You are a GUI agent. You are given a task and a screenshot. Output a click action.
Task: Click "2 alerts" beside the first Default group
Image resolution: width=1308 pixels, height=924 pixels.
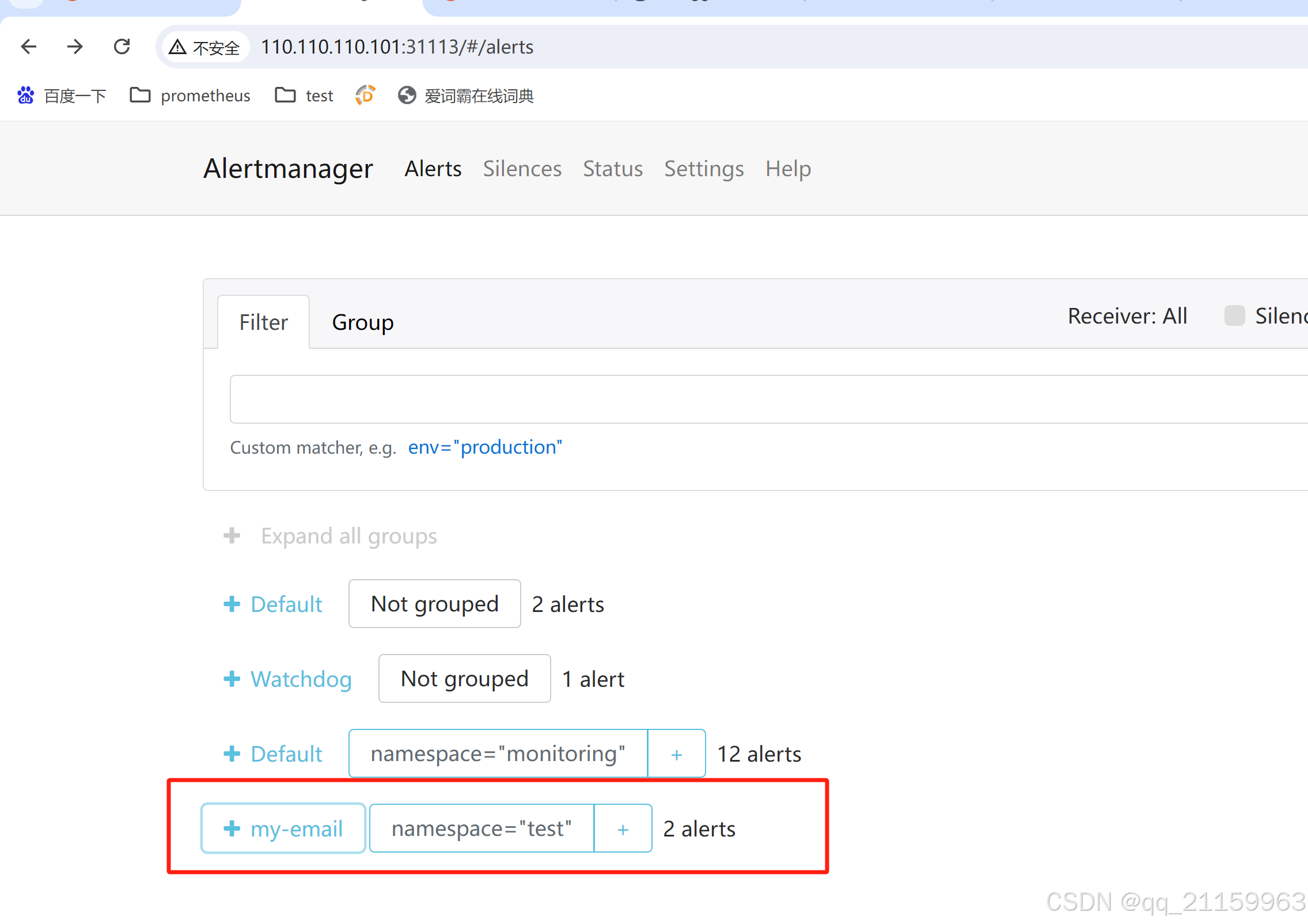(568, 604)
